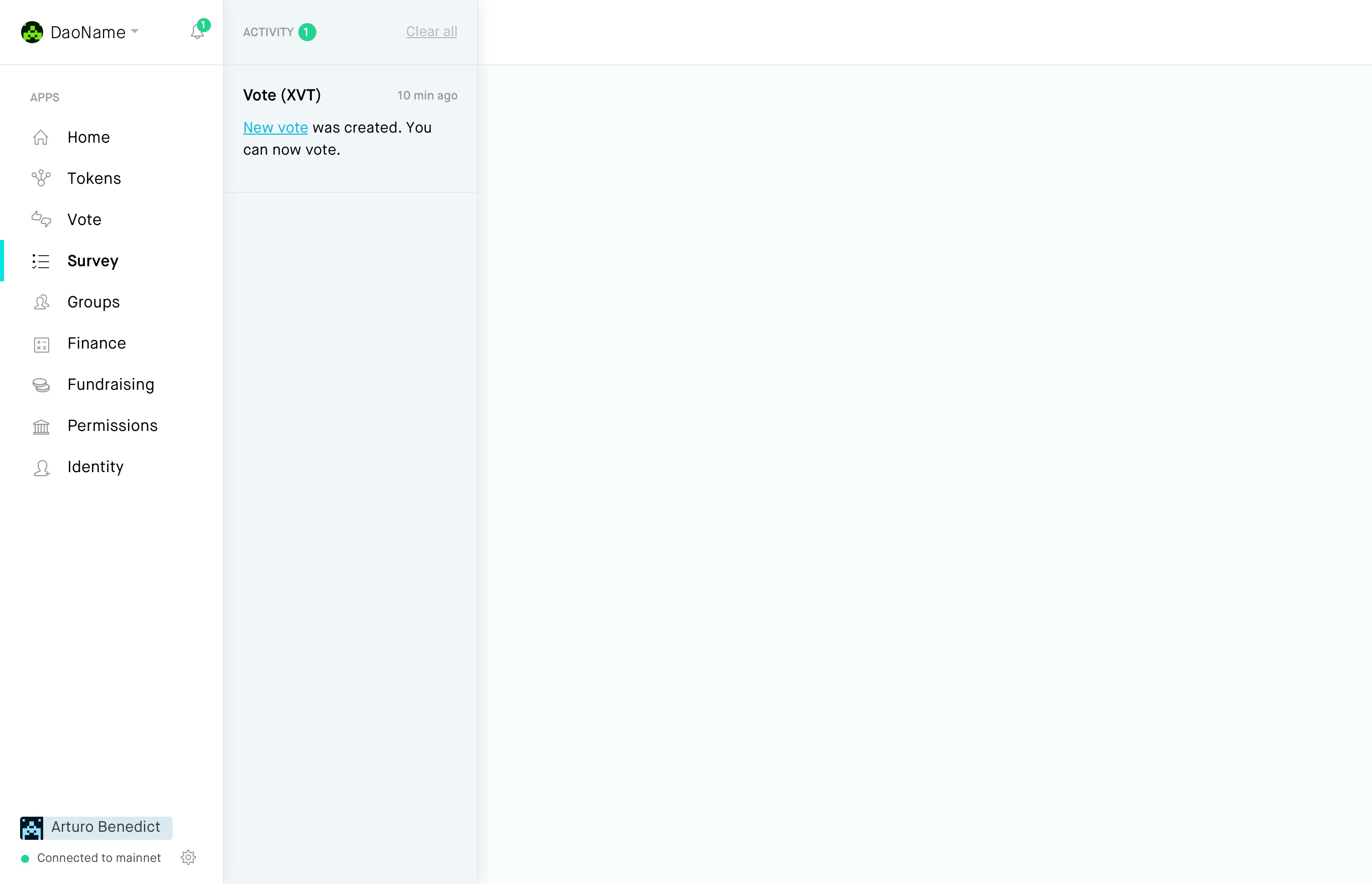Click Arturo Benedict's pixel avatar
Image resolution: width=1372 pixels, height=884 pixels.
32,828
